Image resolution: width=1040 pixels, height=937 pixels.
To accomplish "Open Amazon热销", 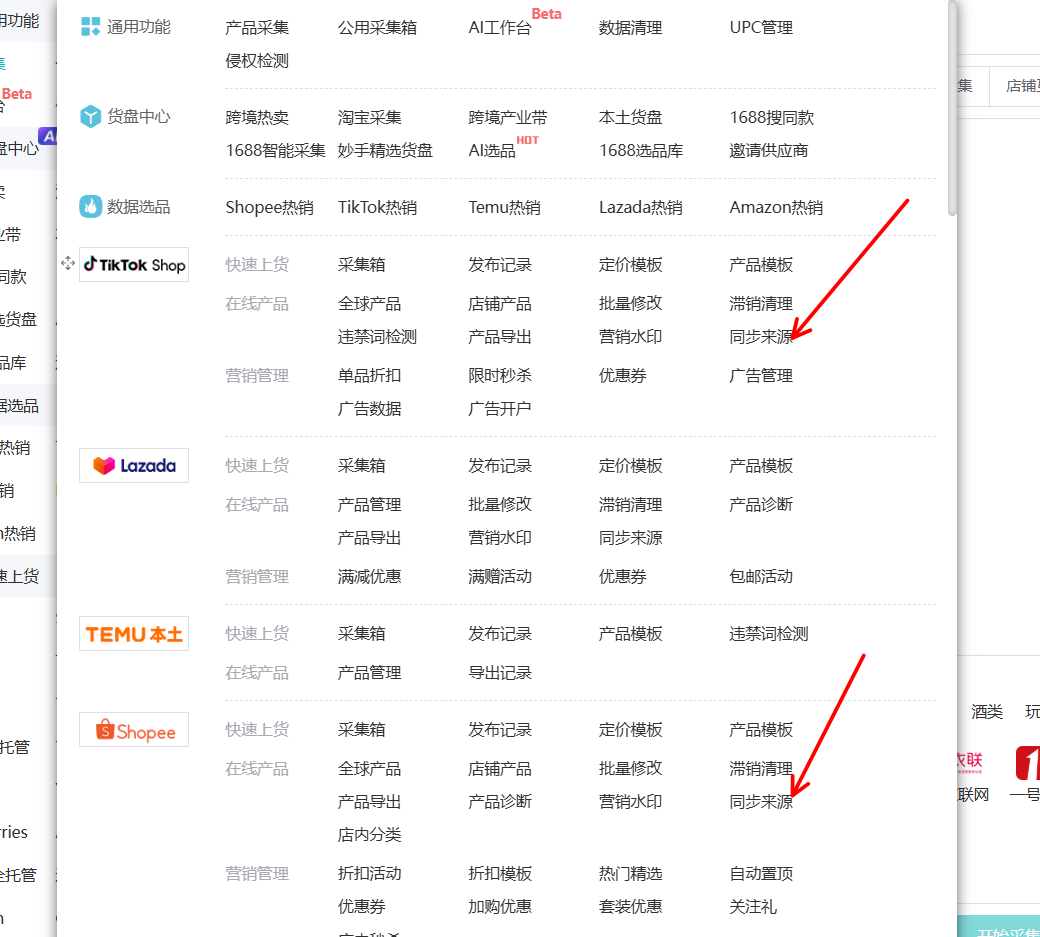I will pos(777,208).
